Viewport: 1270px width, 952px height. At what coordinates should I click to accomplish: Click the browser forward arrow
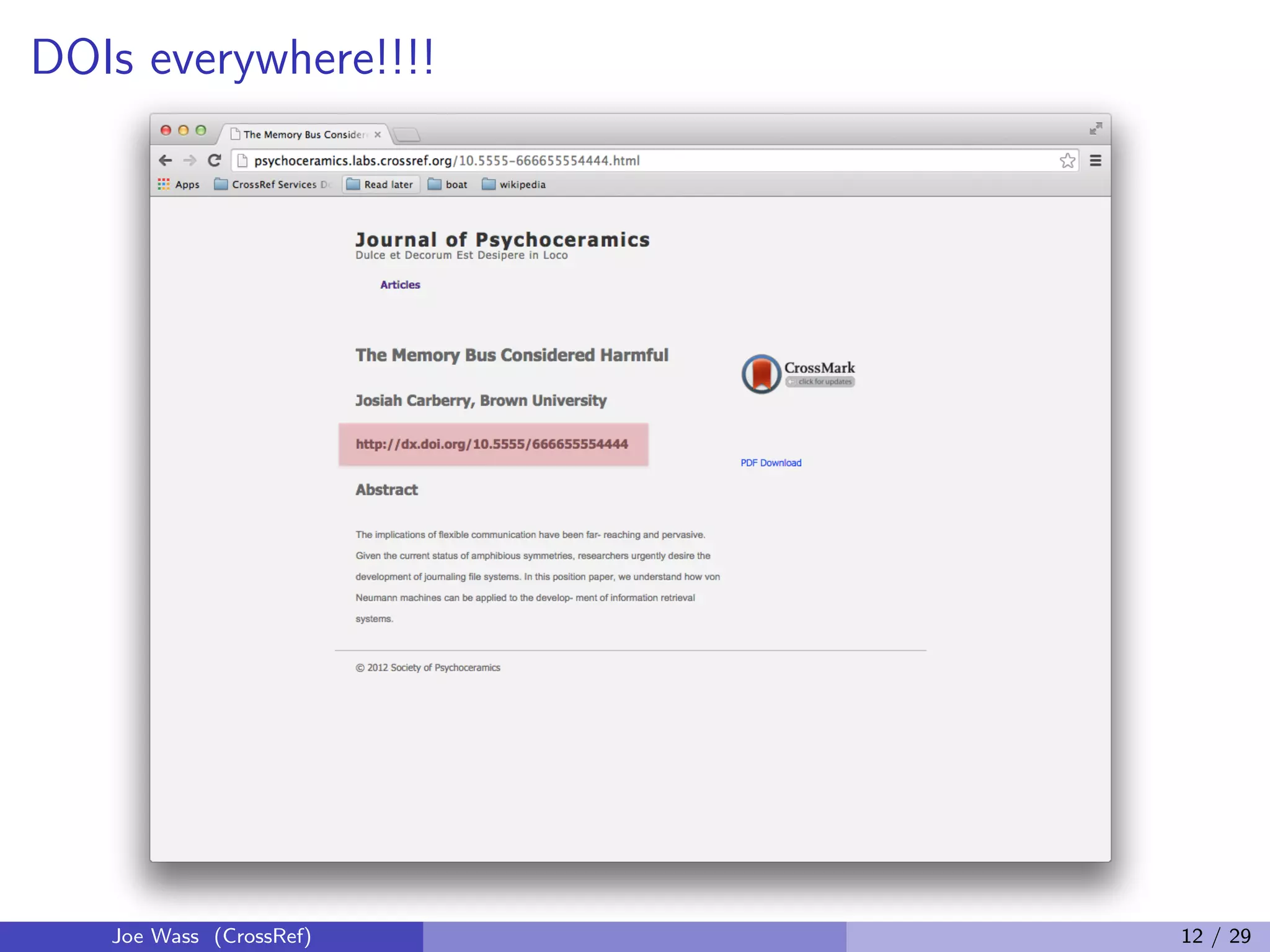click(190, 161)
